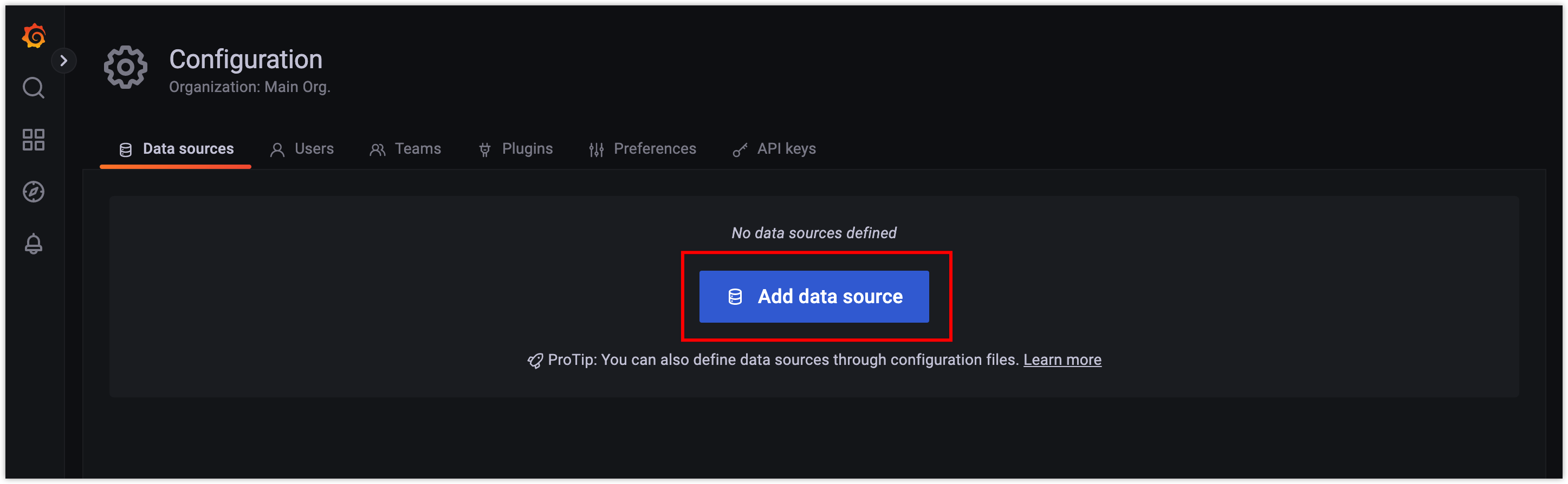Viewport: 1568px width, 484px height.
Task: Click the Configuration page title
Action: [x=246, y=59]
